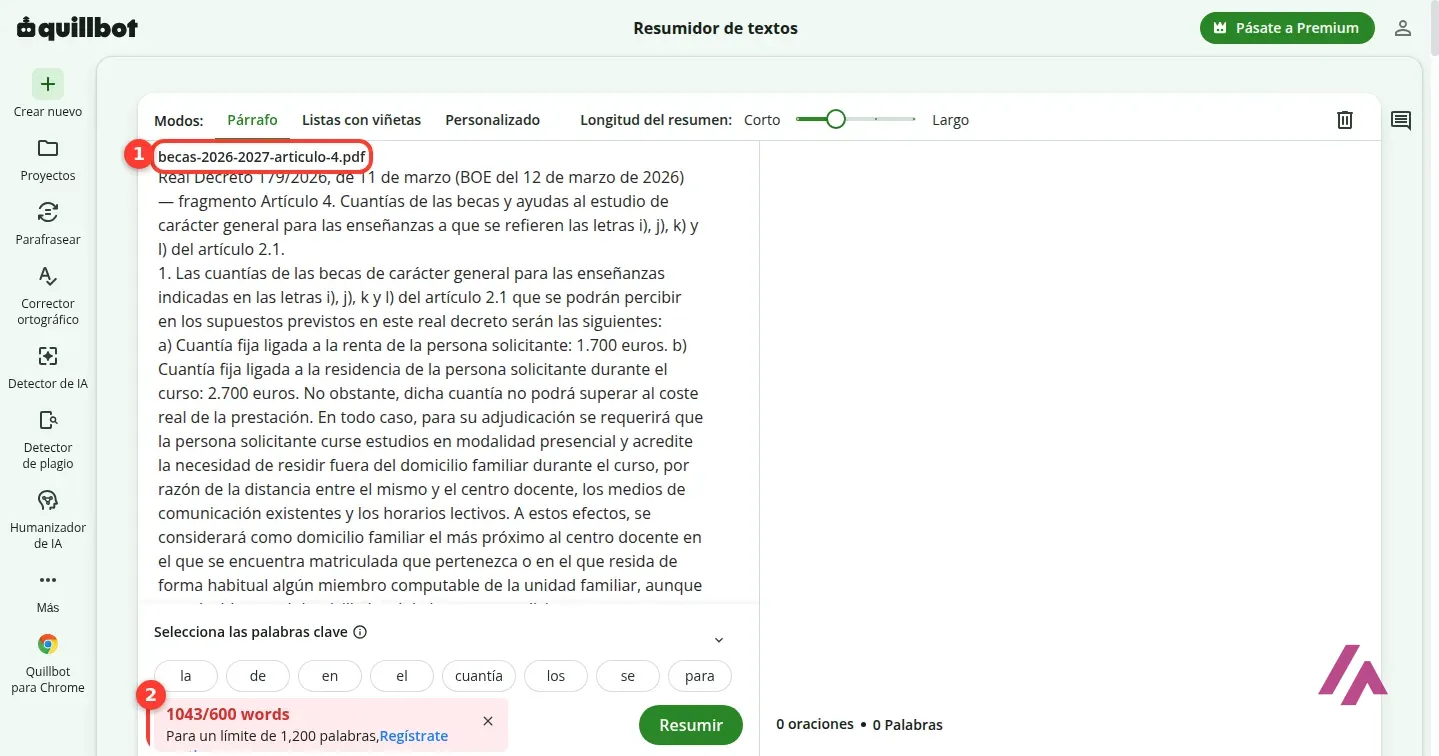
Task: Click the empty summary output panel
Action: pyautogui.click(x=1070, y=420)
